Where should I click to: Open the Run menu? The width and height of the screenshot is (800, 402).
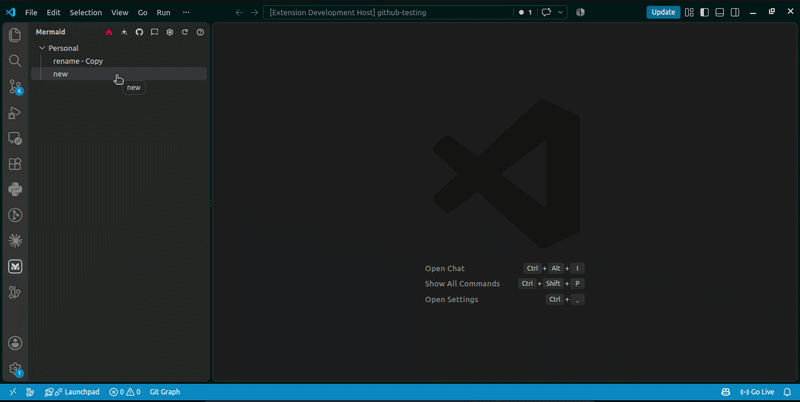163,12
